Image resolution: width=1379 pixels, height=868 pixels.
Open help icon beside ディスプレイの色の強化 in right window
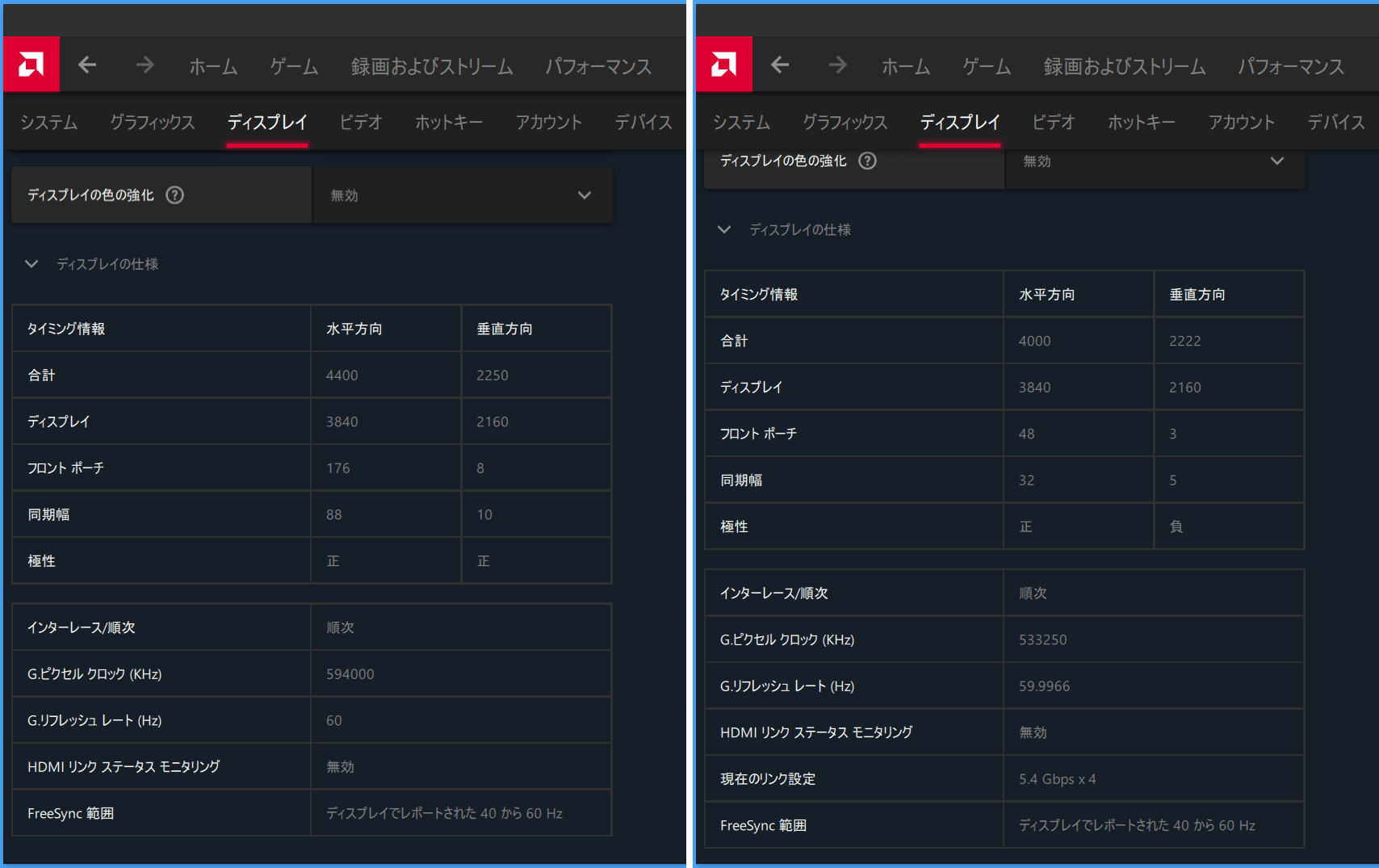(x=867, y=161)
